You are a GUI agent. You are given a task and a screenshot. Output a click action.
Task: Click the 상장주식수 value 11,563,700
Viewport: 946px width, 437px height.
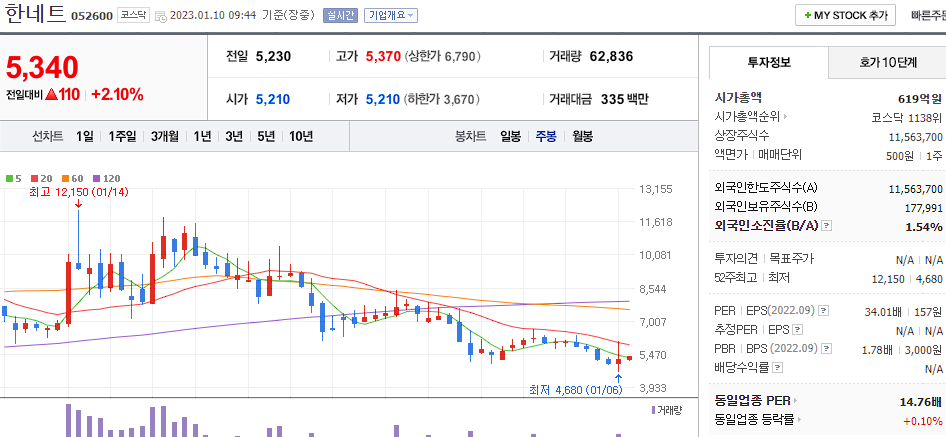pos(915,137)
